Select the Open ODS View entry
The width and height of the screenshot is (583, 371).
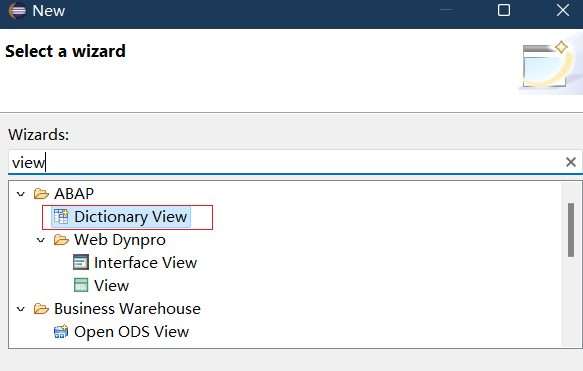[132, 332]
